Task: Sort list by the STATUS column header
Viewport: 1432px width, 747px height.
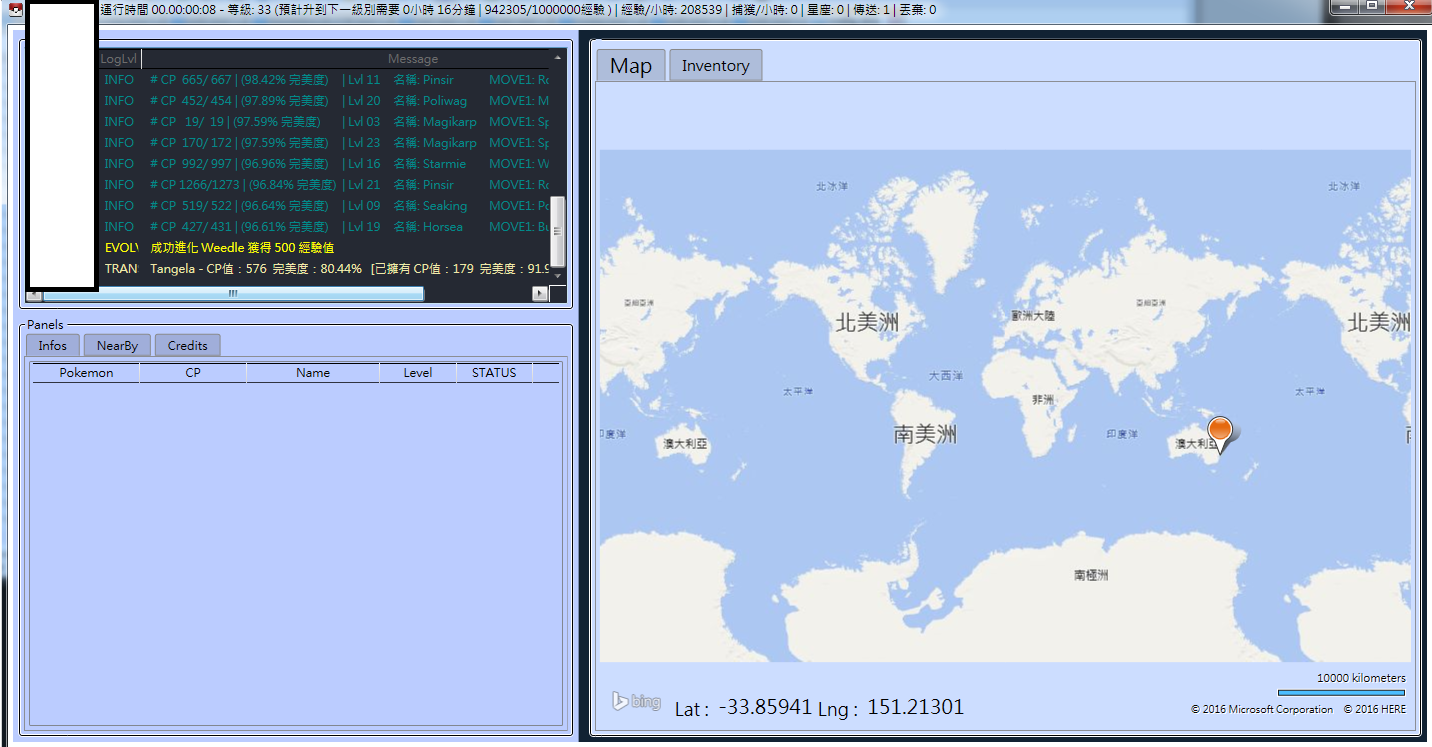Action: 494,373
